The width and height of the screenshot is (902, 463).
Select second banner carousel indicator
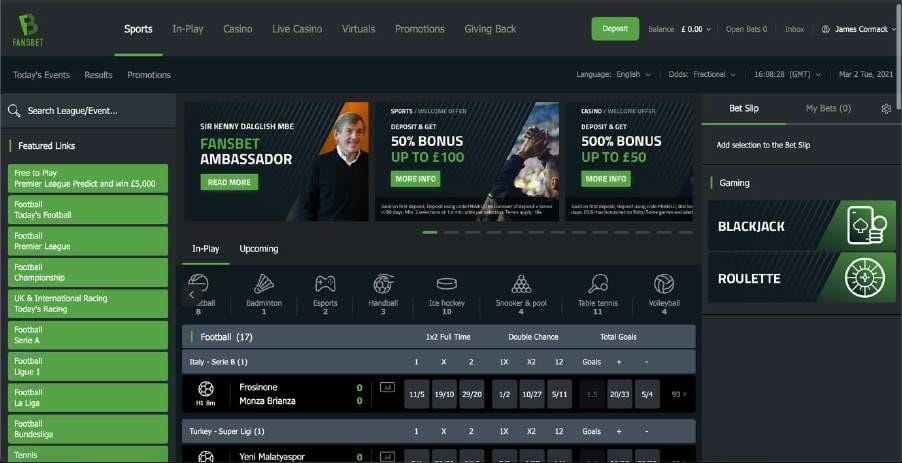pyautogui.click(x=451, y=232)
